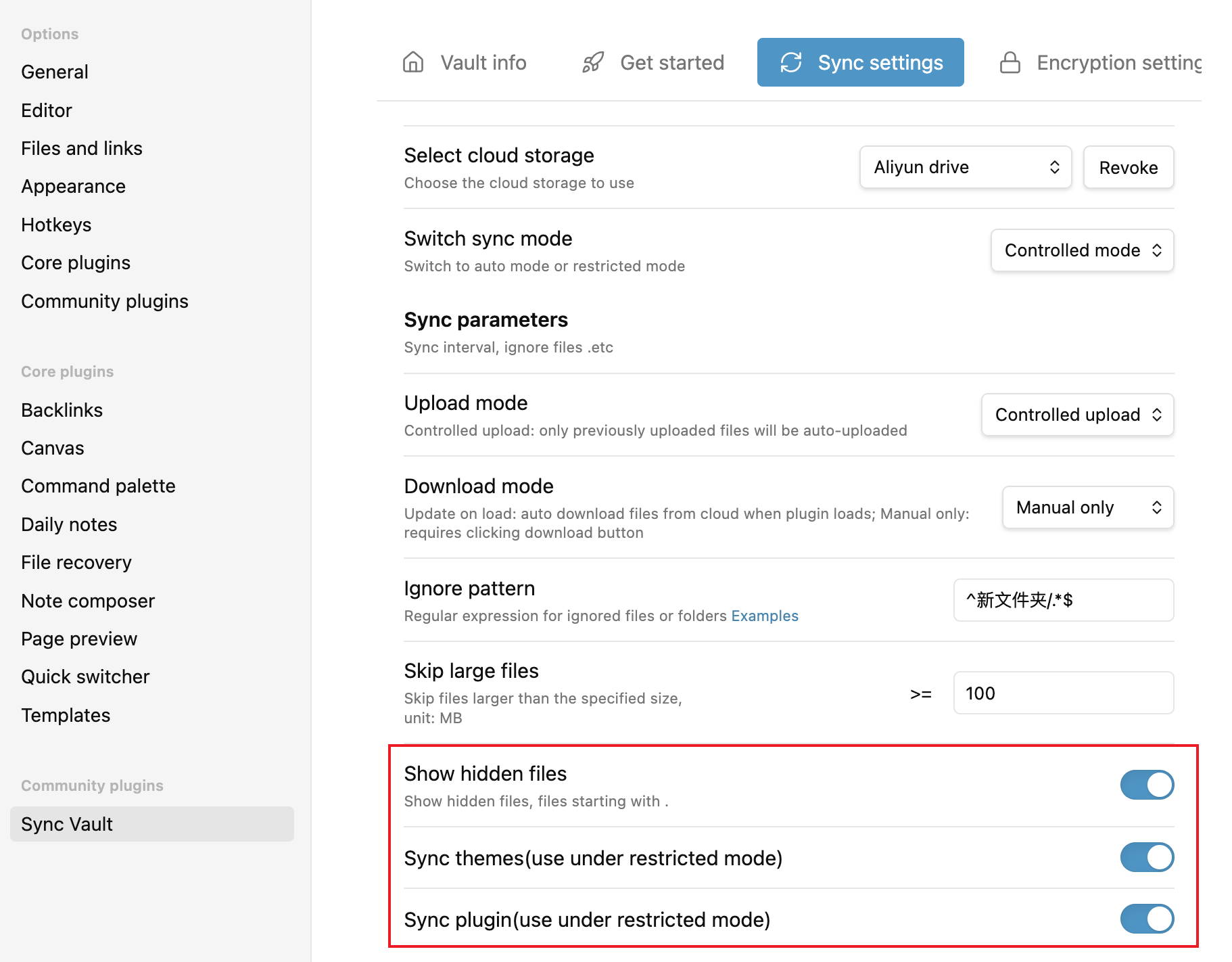Click the house icon beside Vault info
Viewport: 1232px width, 962px height.
point(413,62)
